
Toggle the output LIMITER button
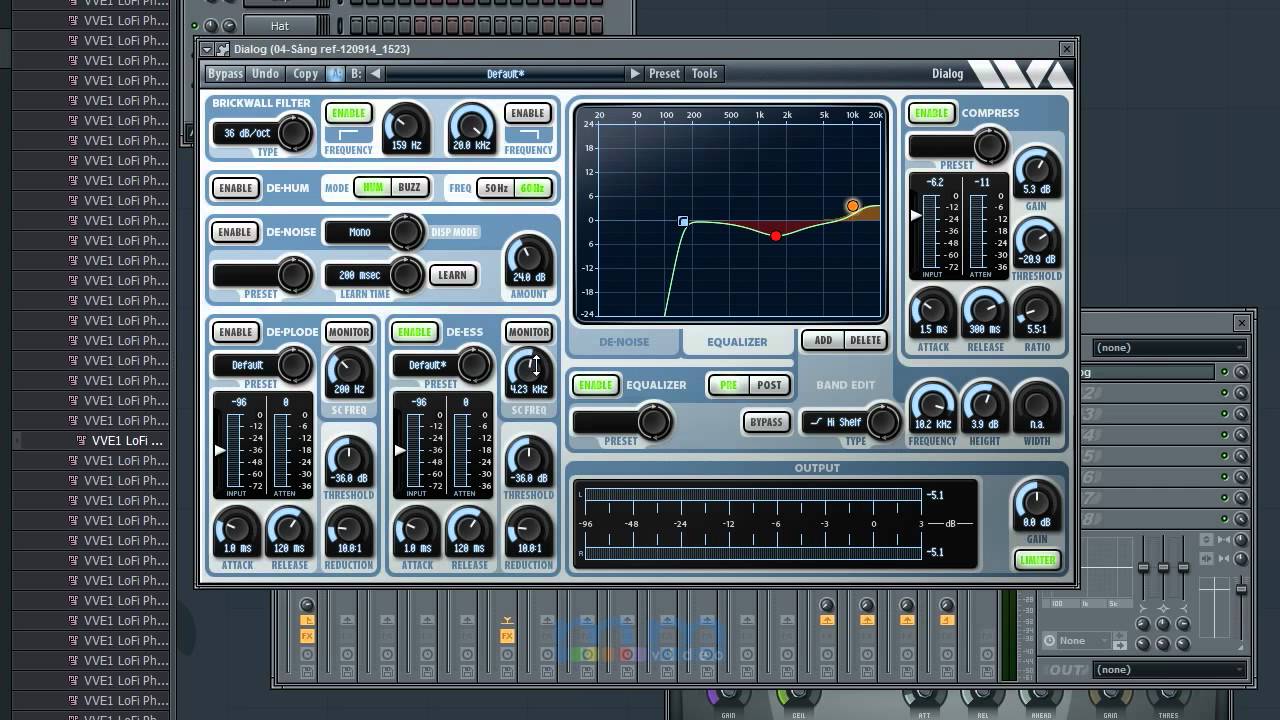(1037, 560)
